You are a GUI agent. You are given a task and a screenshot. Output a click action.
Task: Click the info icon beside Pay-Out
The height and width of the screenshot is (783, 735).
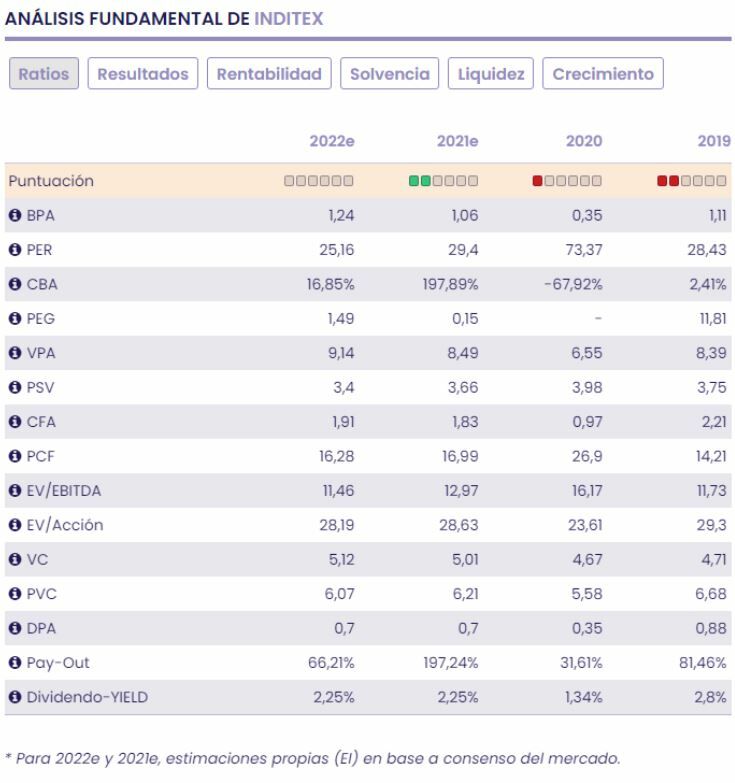(16, 660)
